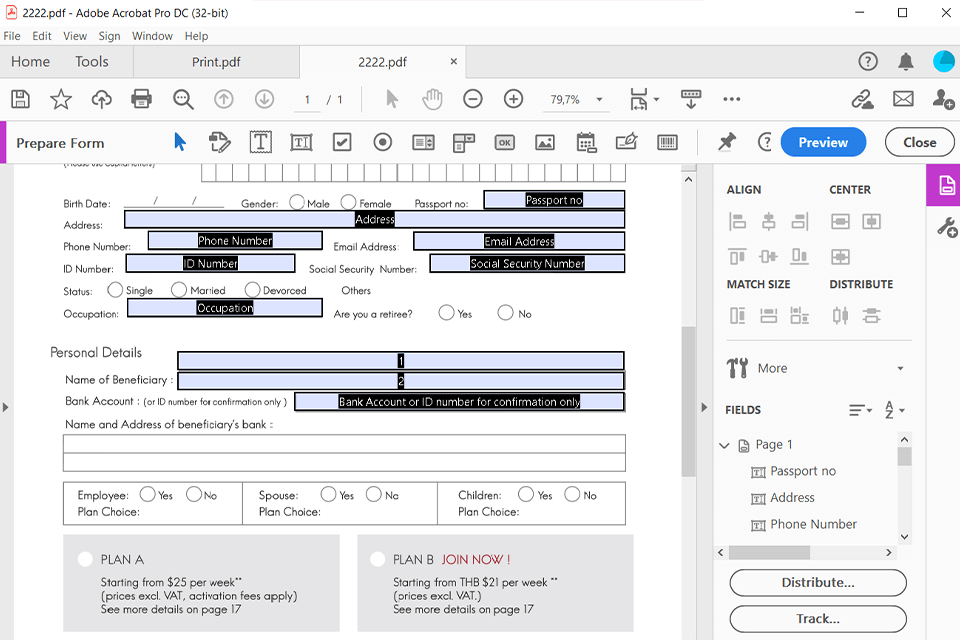Click the upload to cloud icon
Image resolution: width=960 pixels, height=640 pixels.
[102, 99]
